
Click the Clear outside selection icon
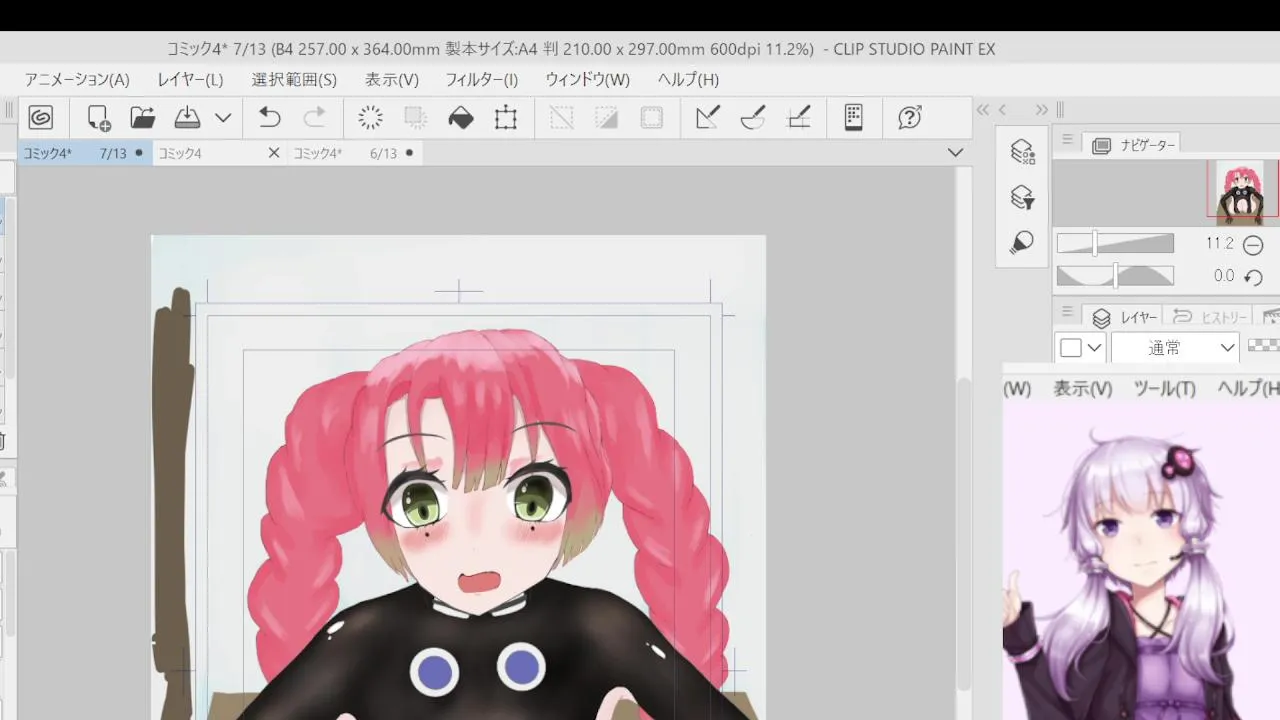(x=415, y=118)
